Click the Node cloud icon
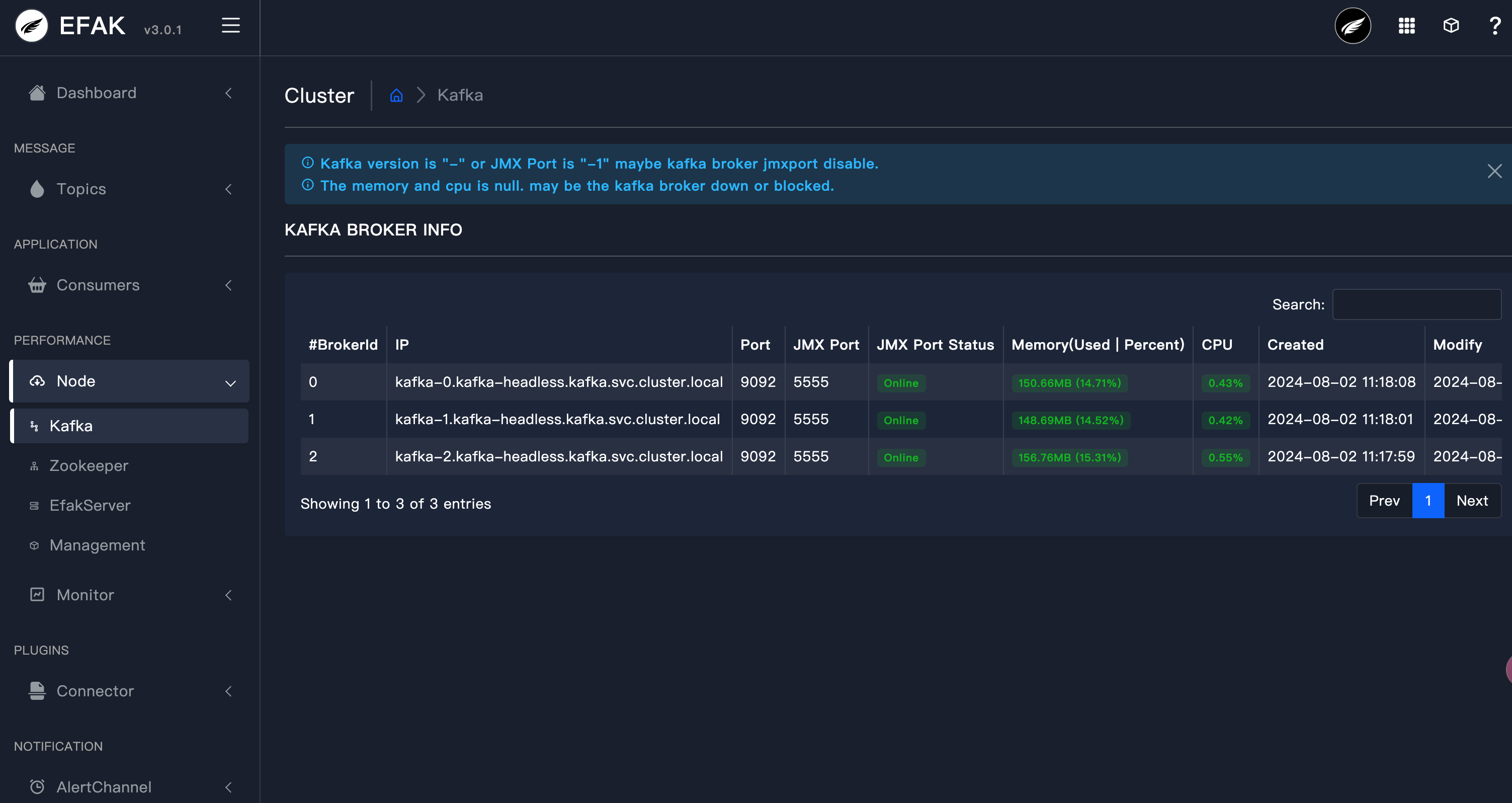 pyautogui.click(x=37, y=381)
